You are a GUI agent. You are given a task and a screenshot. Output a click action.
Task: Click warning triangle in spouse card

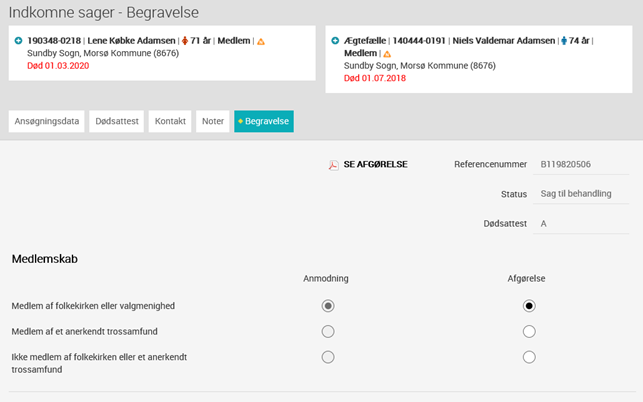tap(387, 54)
